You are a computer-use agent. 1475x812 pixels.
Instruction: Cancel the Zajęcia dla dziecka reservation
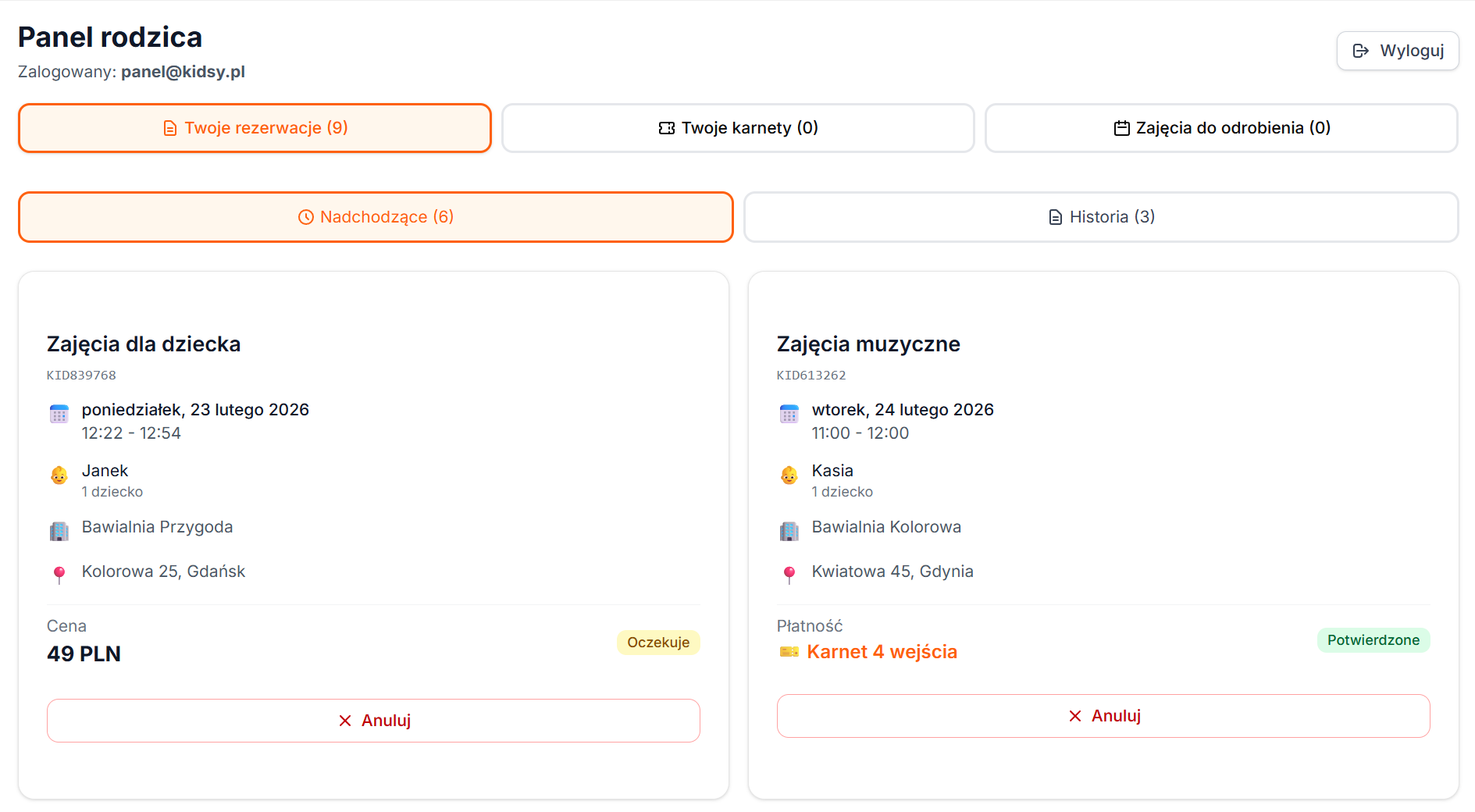tap(373, 721)
